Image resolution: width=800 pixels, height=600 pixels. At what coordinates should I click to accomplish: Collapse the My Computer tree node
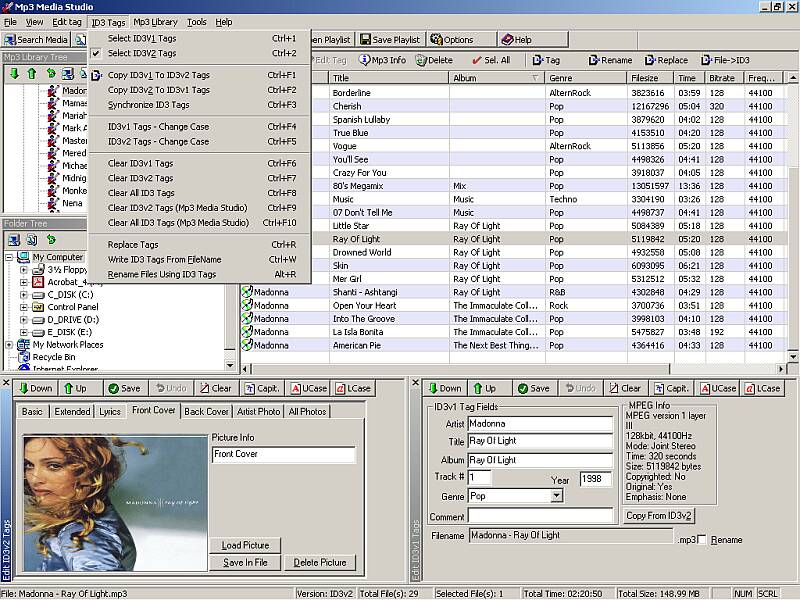click(x=10, y=257)
